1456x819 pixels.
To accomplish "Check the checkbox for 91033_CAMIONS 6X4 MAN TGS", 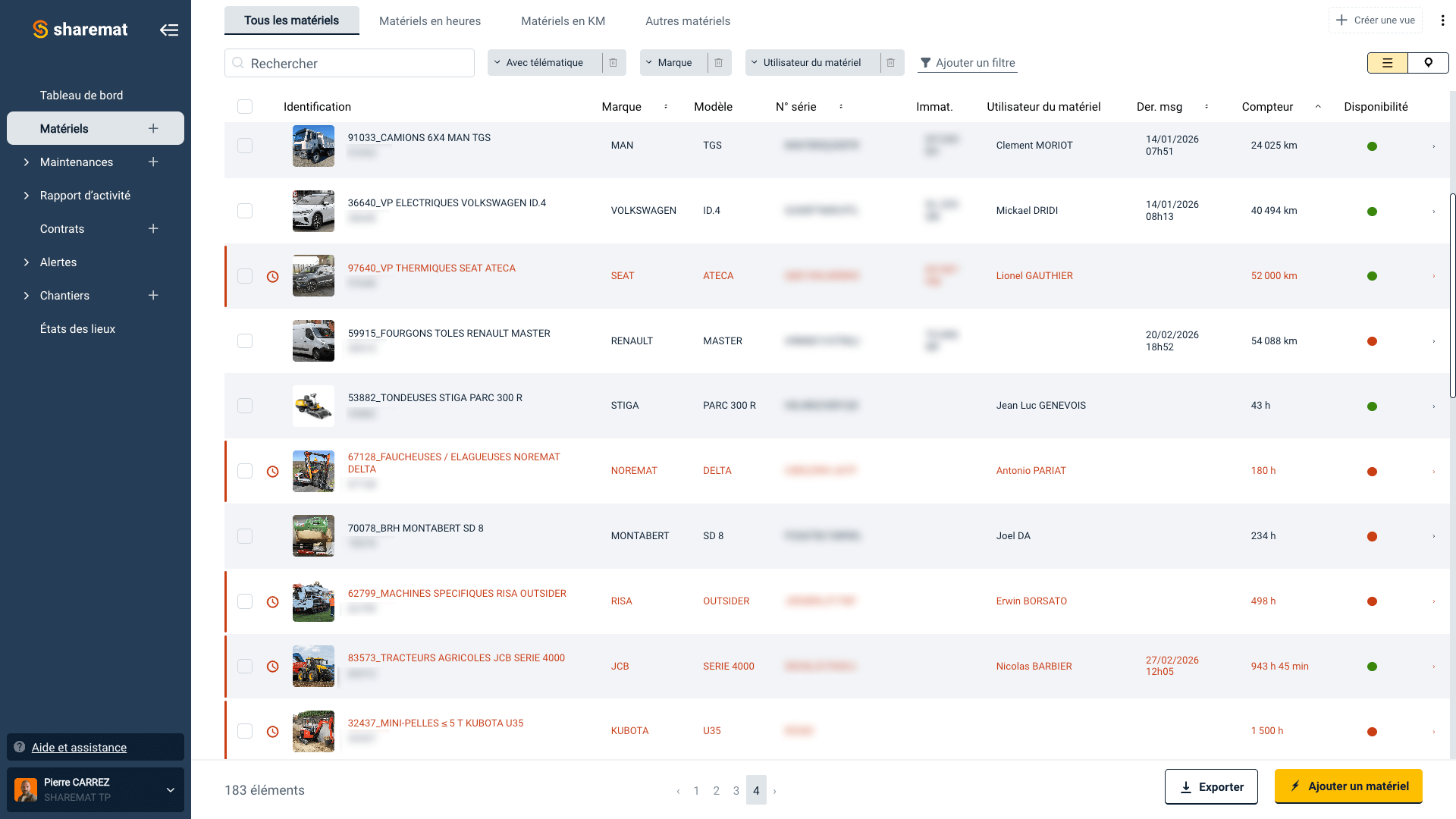I will coord(245,146).
